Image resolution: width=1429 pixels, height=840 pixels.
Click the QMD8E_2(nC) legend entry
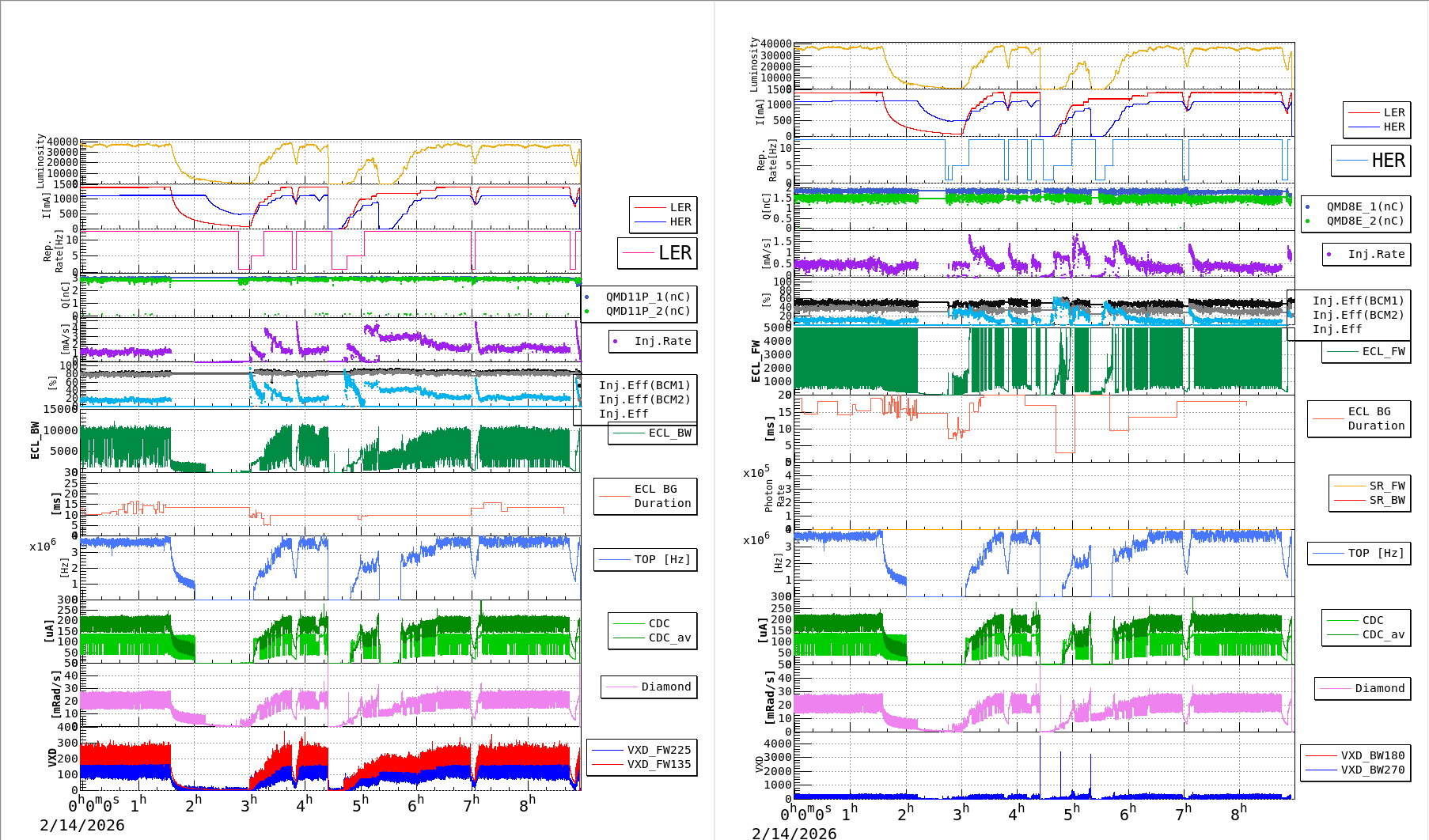[x=1365, y=221]
